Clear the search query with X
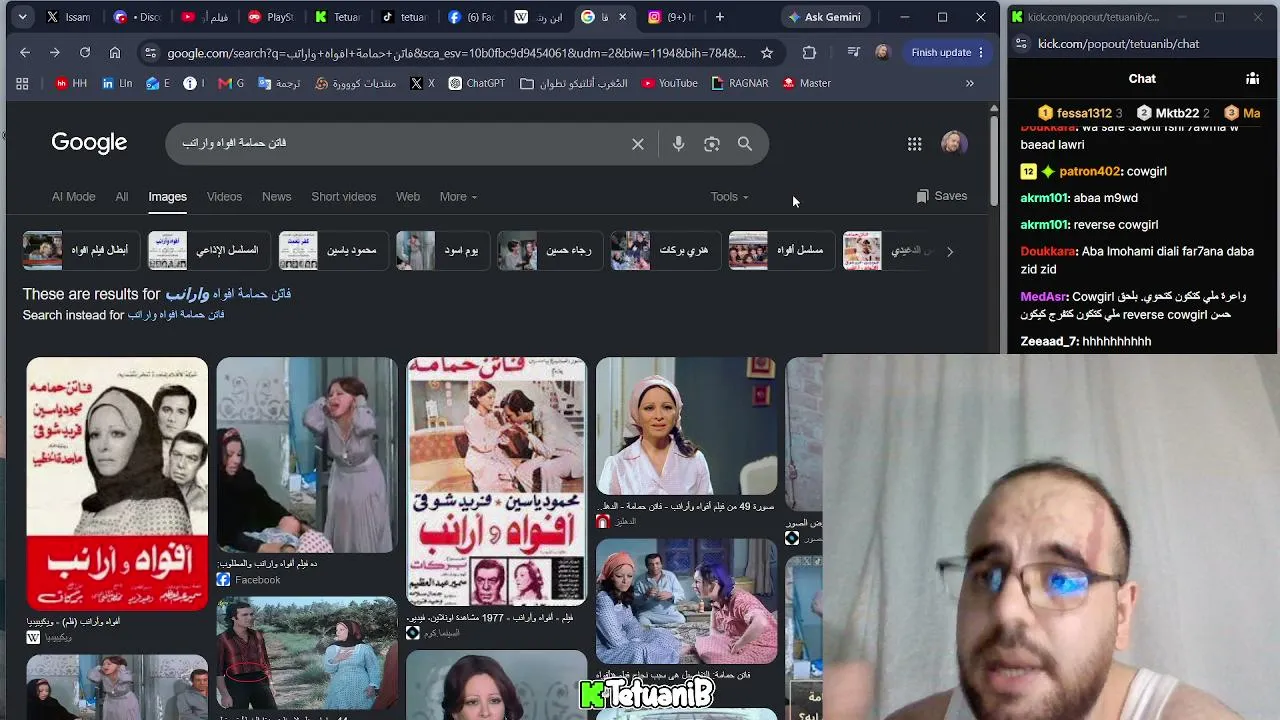The image size is (1280, 720). pyautogui.click(x=638, y=144)
